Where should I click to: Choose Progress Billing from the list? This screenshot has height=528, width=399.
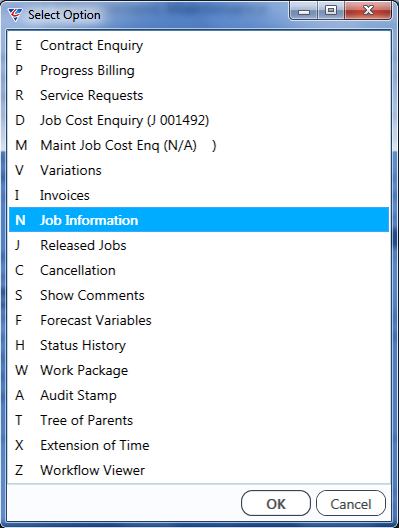(x=199, y=70)
